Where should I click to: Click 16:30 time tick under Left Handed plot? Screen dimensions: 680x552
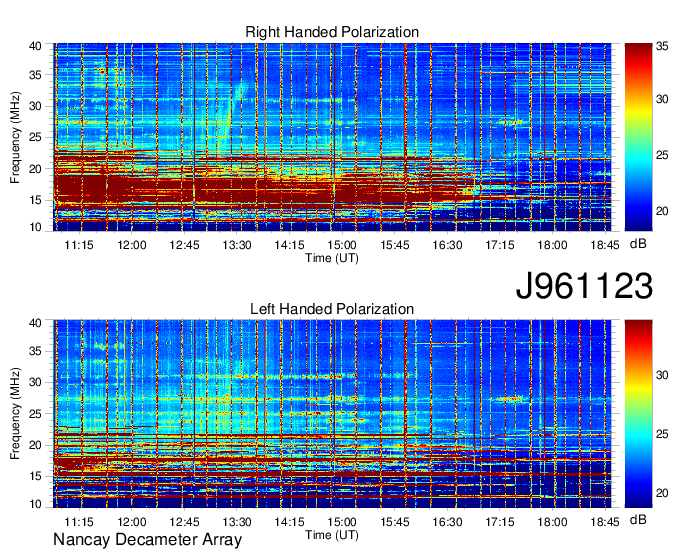(447, 522)
